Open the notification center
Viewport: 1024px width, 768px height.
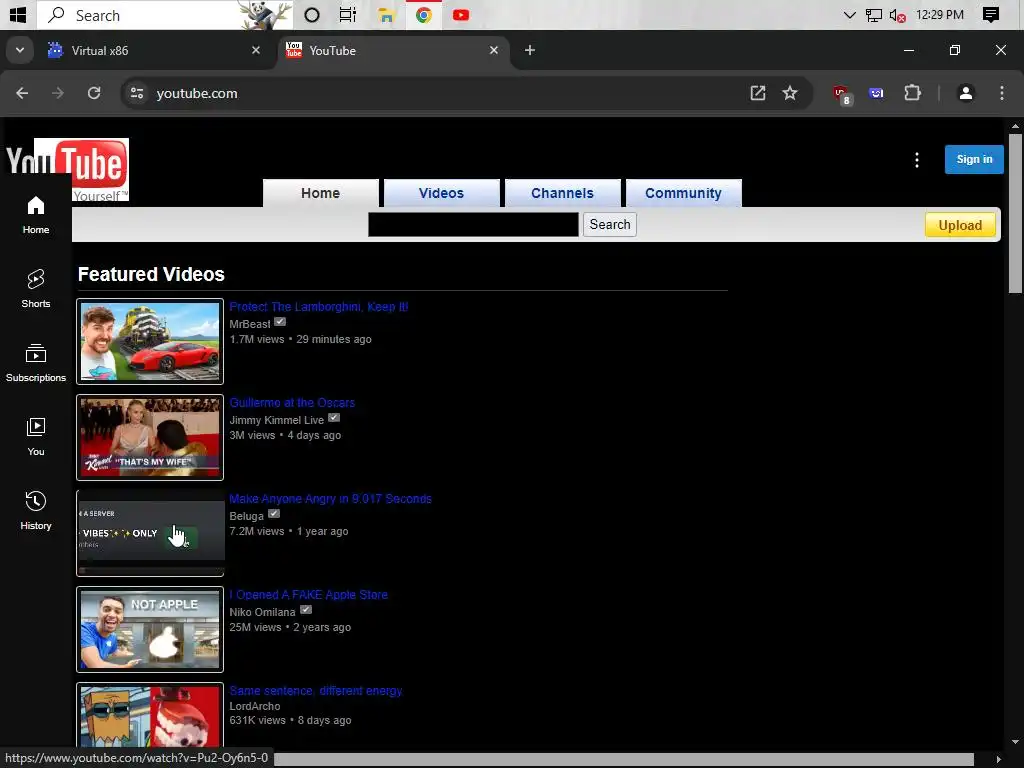click(991, 15)
